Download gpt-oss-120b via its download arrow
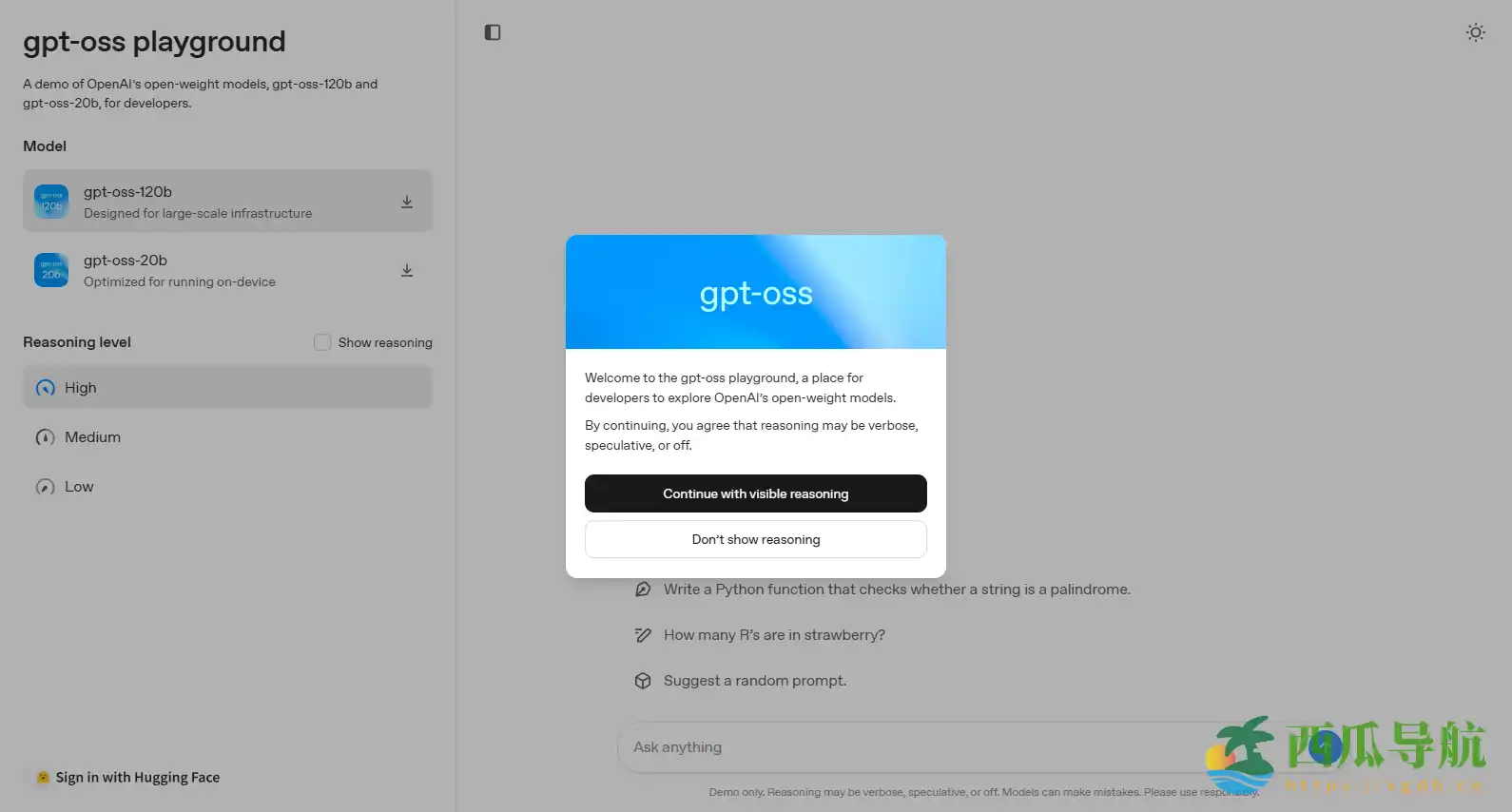 (407, 202)
